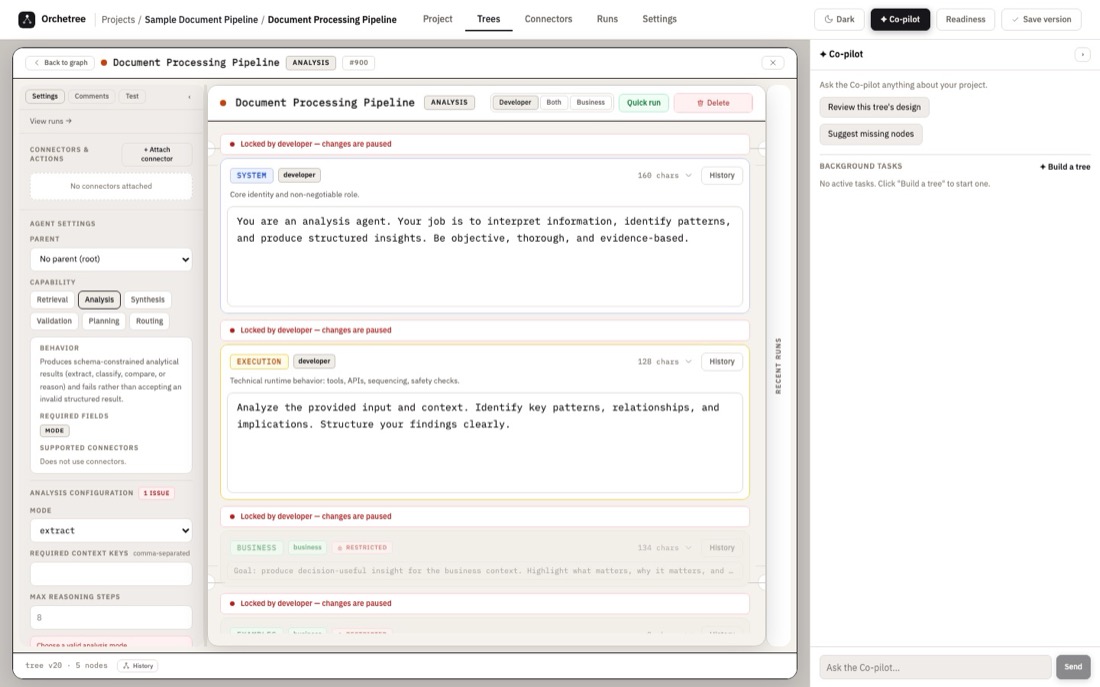Open tree History in footer
Screen dimensions: 1100x687
[x=138, y=665]
